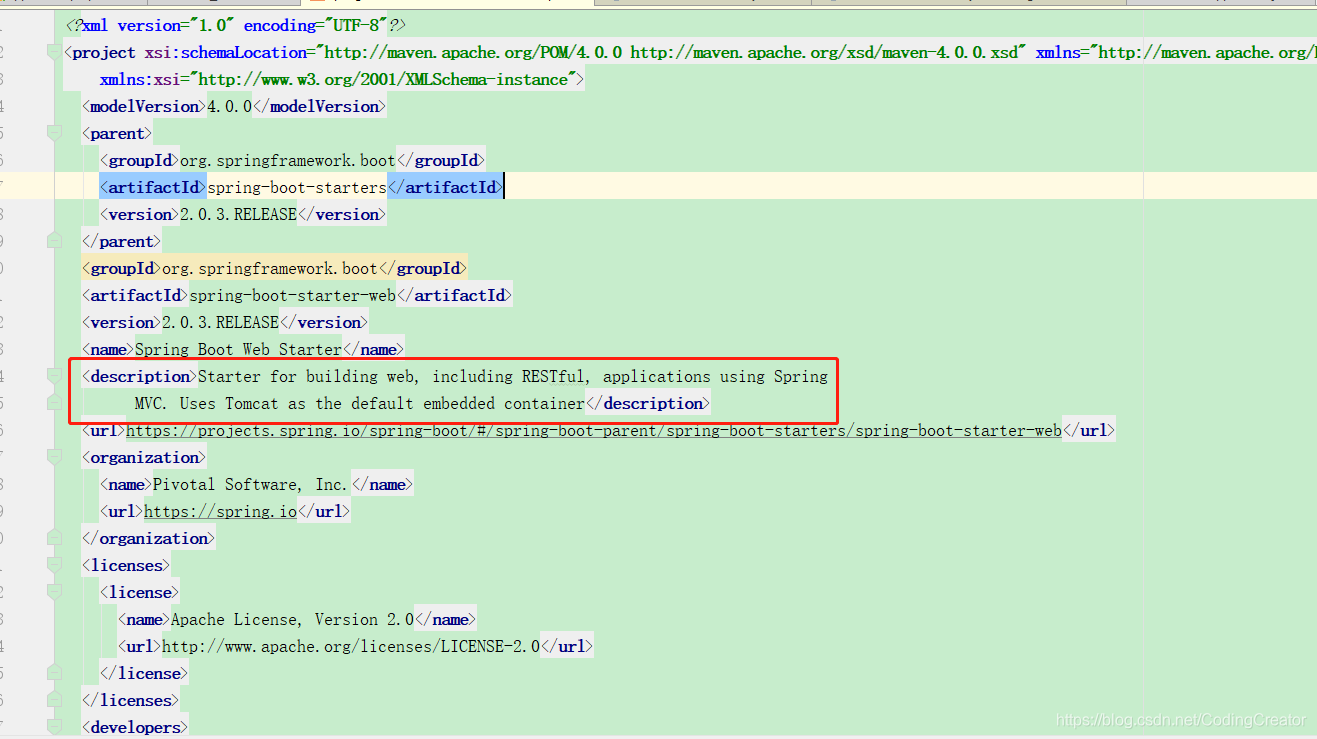Image resolution: width=1317 pixels, height=739 pixels.
Task: Collapse the project tag fold marker
Action: [x=54, y=51]
